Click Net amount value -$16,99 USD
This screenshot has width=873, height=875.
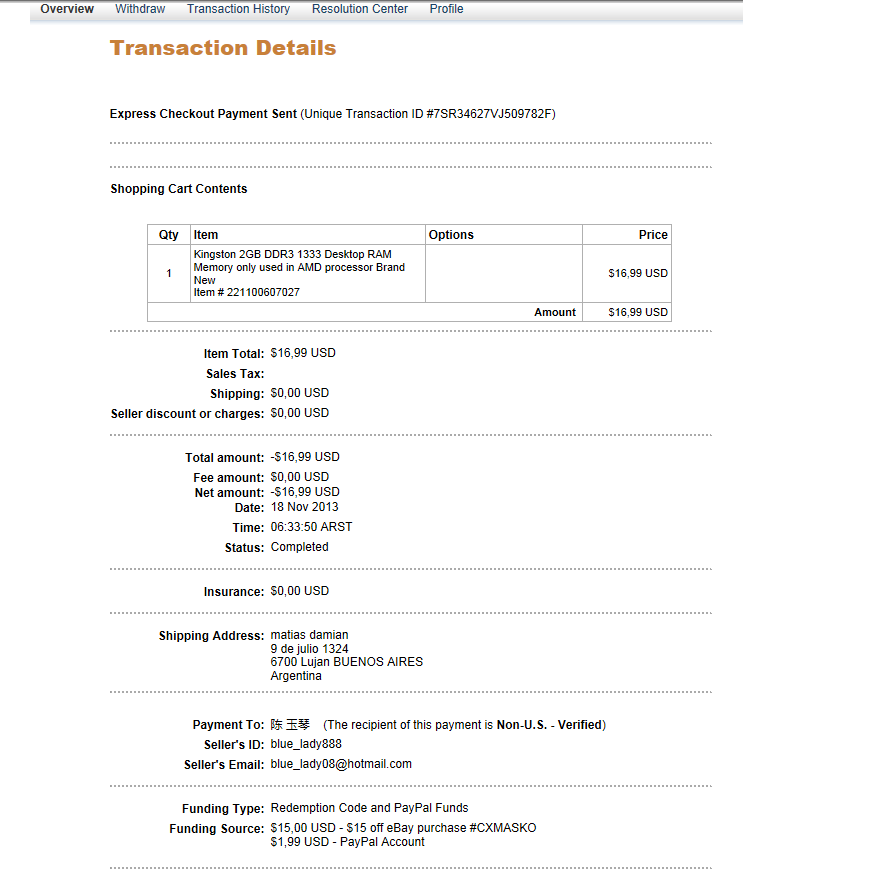(x=305, y=492)
